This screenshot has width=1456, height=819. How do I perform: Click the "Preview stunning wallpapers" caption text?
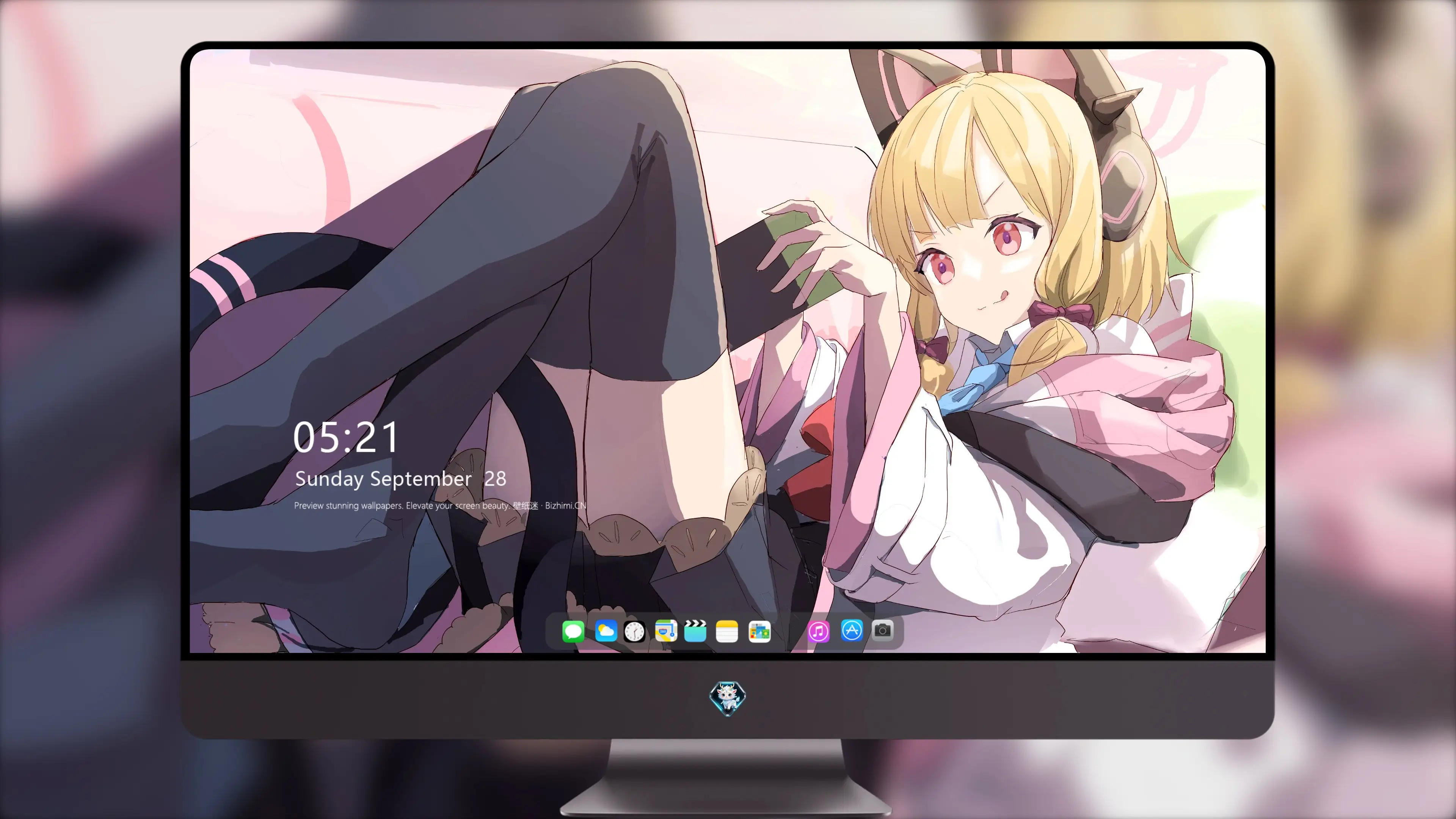coord(440,506)
